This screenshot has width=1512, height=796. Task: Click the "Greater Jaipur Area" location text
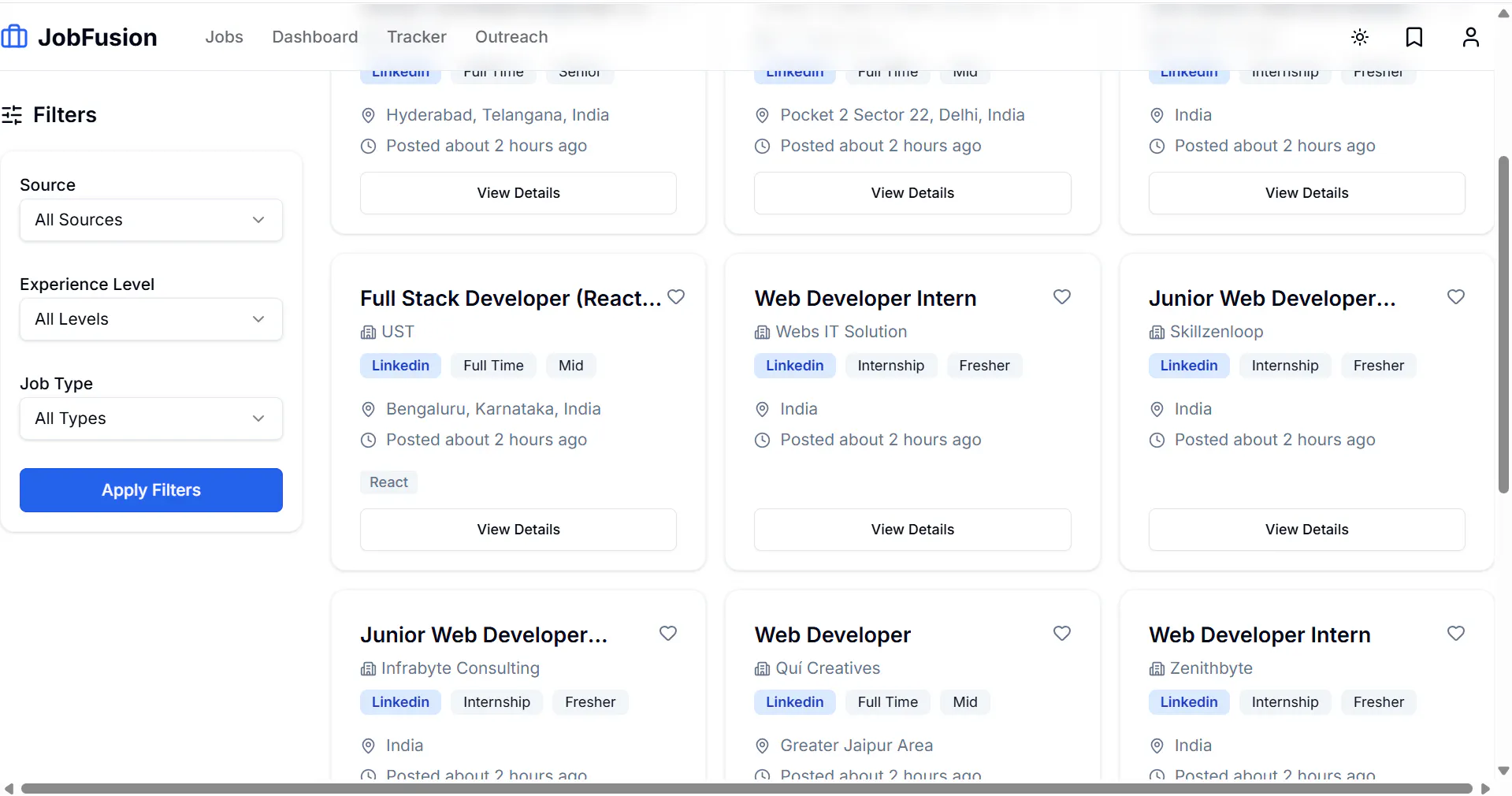pos(856,746)
